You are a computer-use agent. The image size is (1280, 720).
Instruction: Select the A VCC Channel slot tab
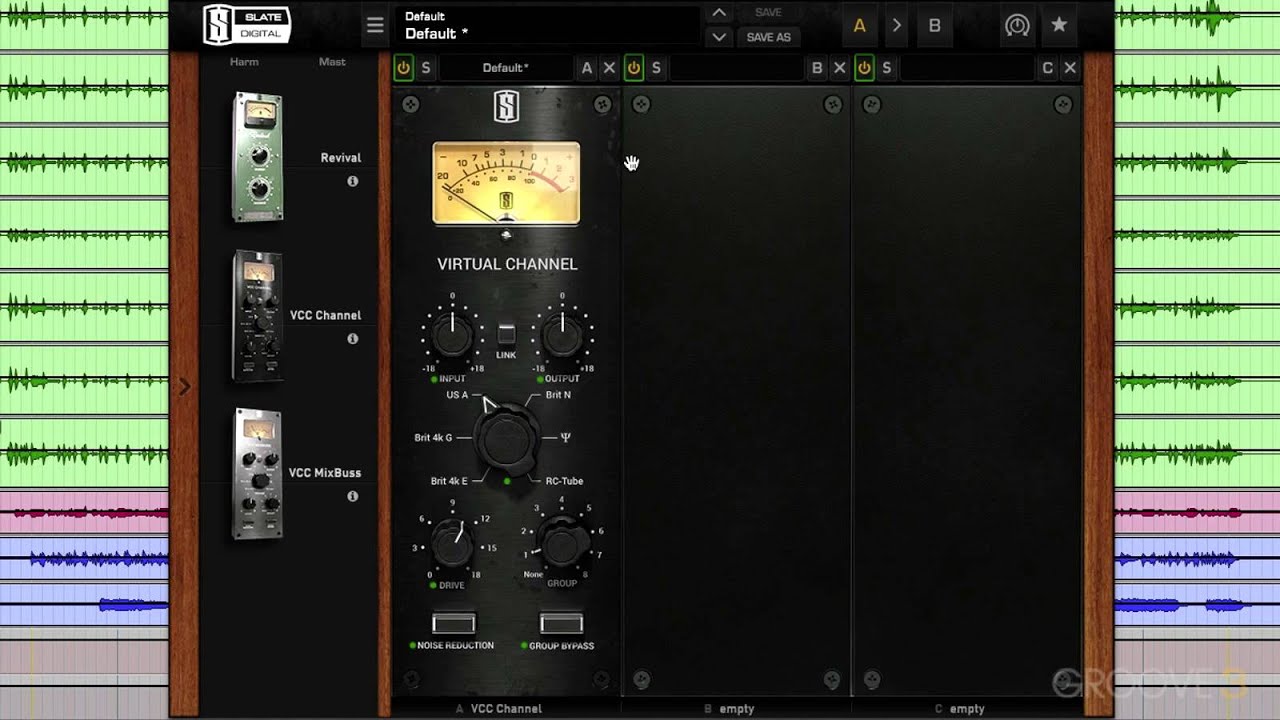click(x=499, y=709)
